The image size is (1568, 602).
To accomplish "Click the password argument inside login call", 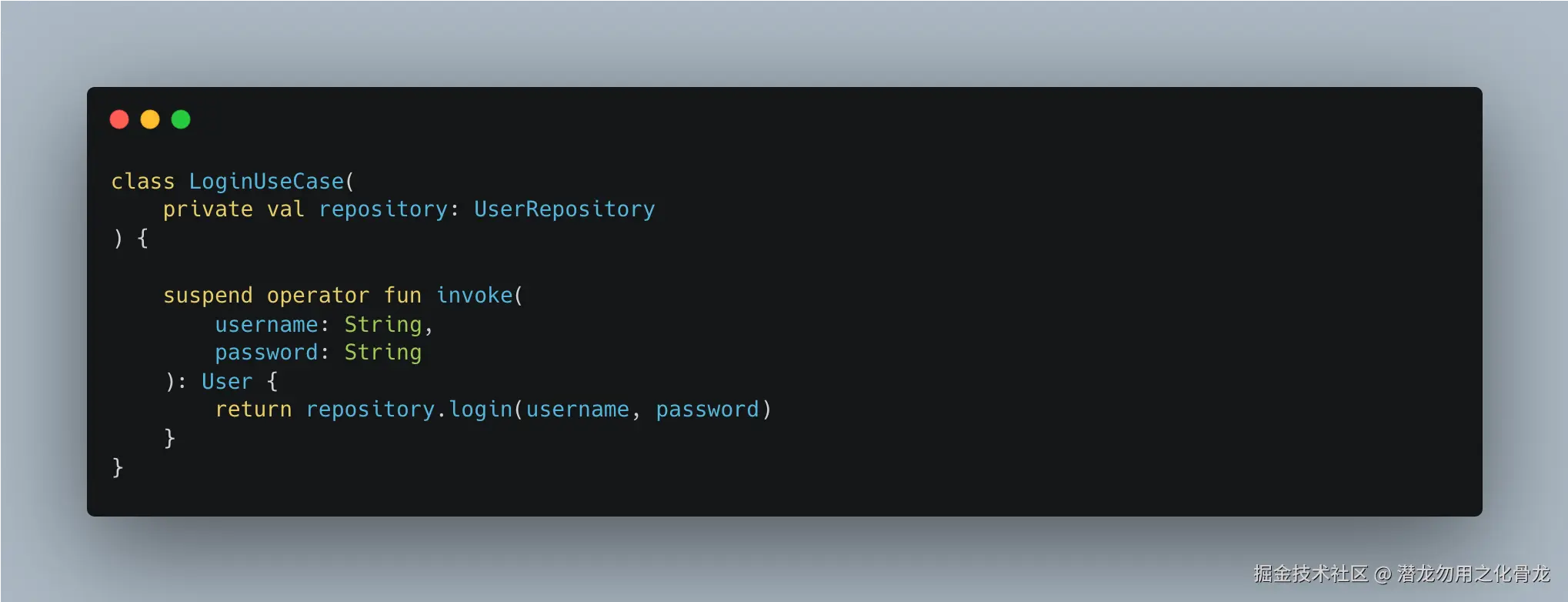I will [x=707, y=410].
